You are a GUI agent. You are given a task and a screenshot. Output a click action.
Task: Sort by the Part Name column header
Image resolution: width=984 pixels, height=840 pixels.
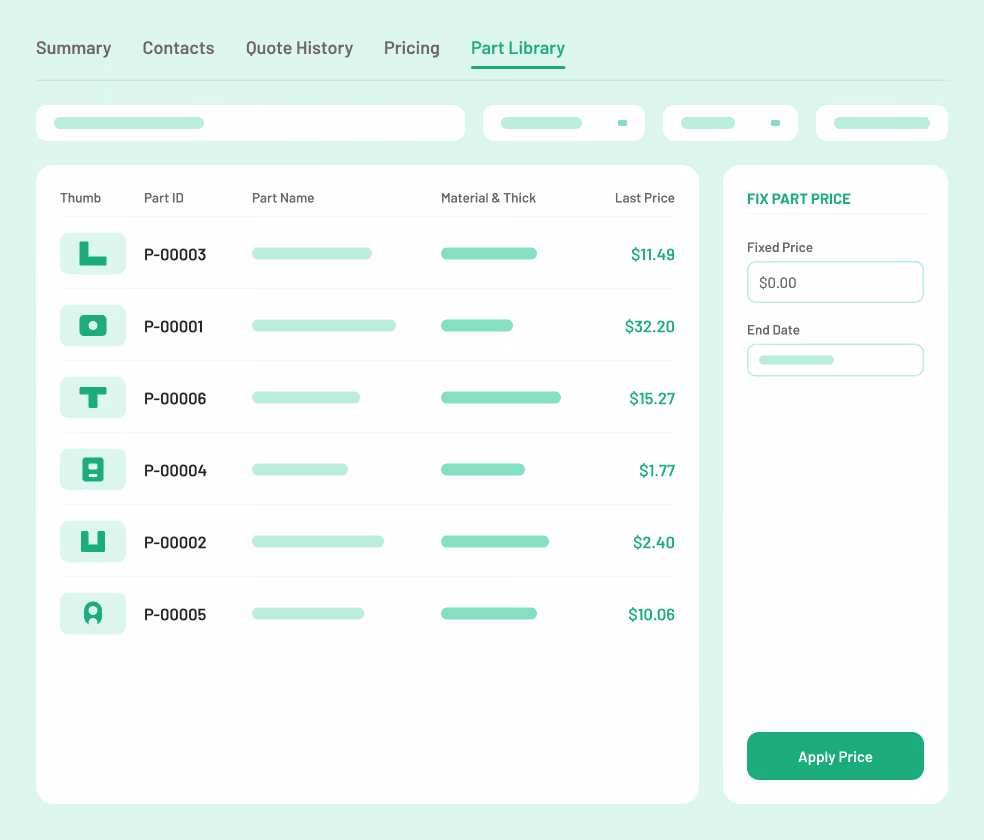point(283,198)
